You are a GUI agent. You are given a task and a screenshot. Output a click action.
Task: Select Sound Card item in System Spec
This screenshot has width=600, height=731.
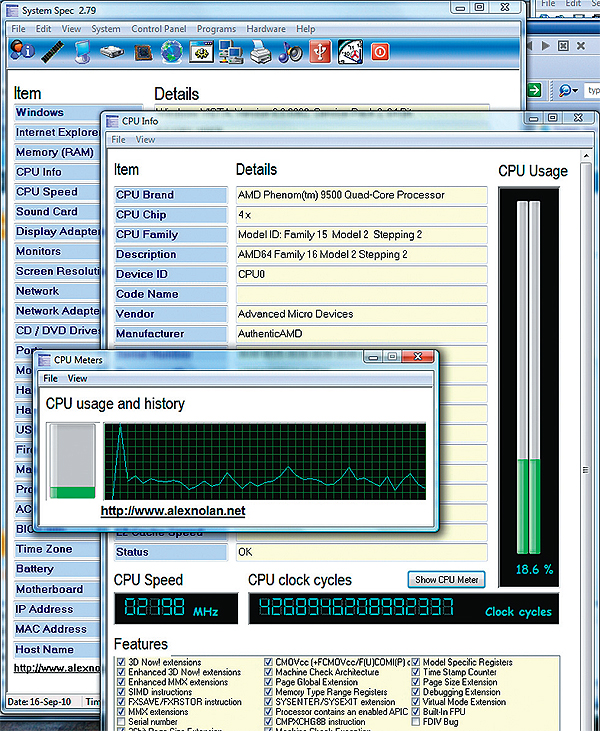point(57,212)
